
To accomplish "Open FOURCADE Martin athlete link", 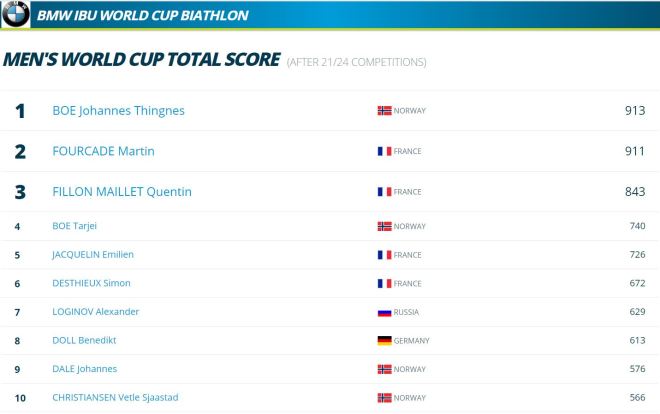I will click(103, 151).
